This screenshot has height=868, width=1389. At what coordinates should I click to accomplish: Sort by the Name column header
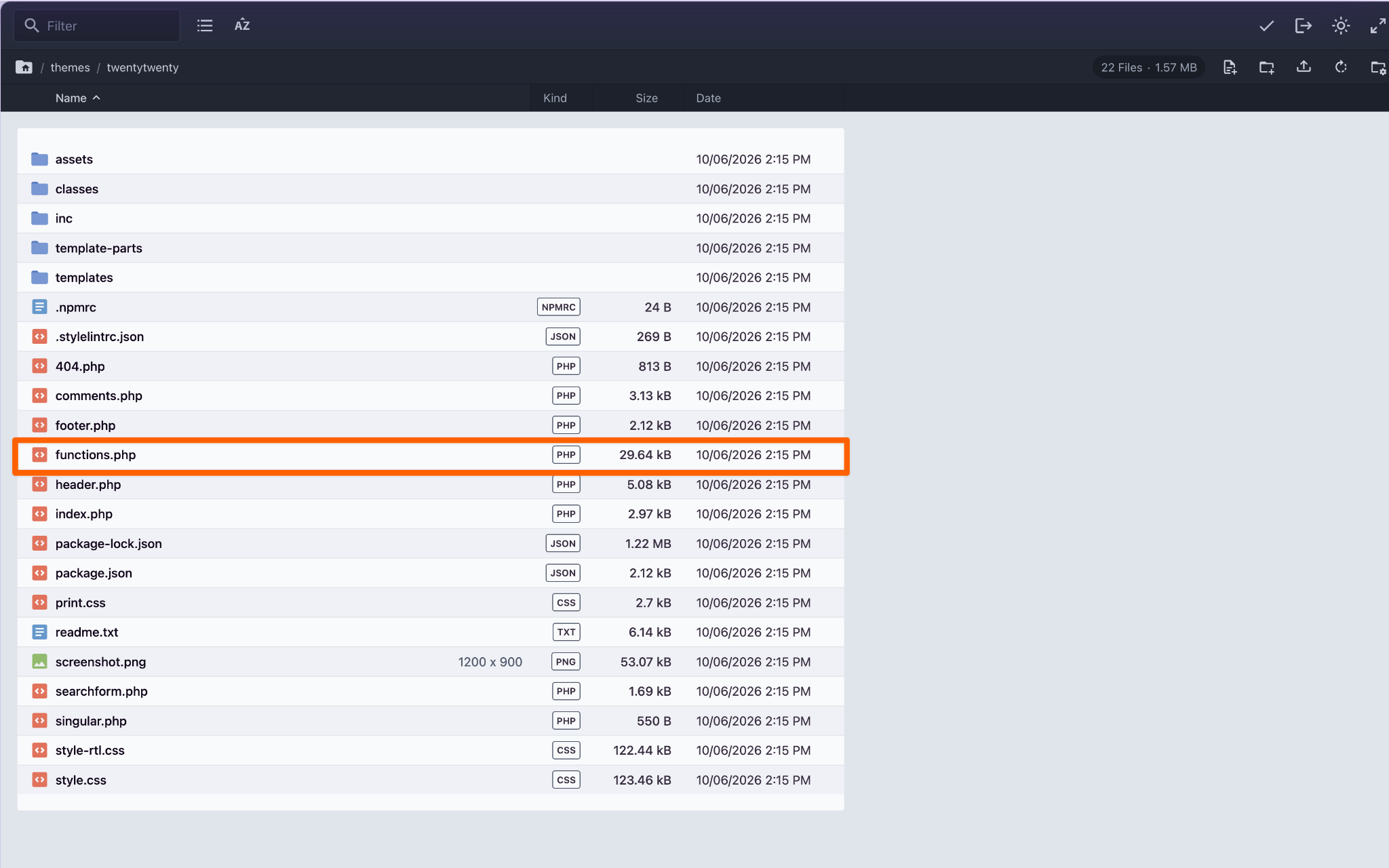[x=77, y=98]
